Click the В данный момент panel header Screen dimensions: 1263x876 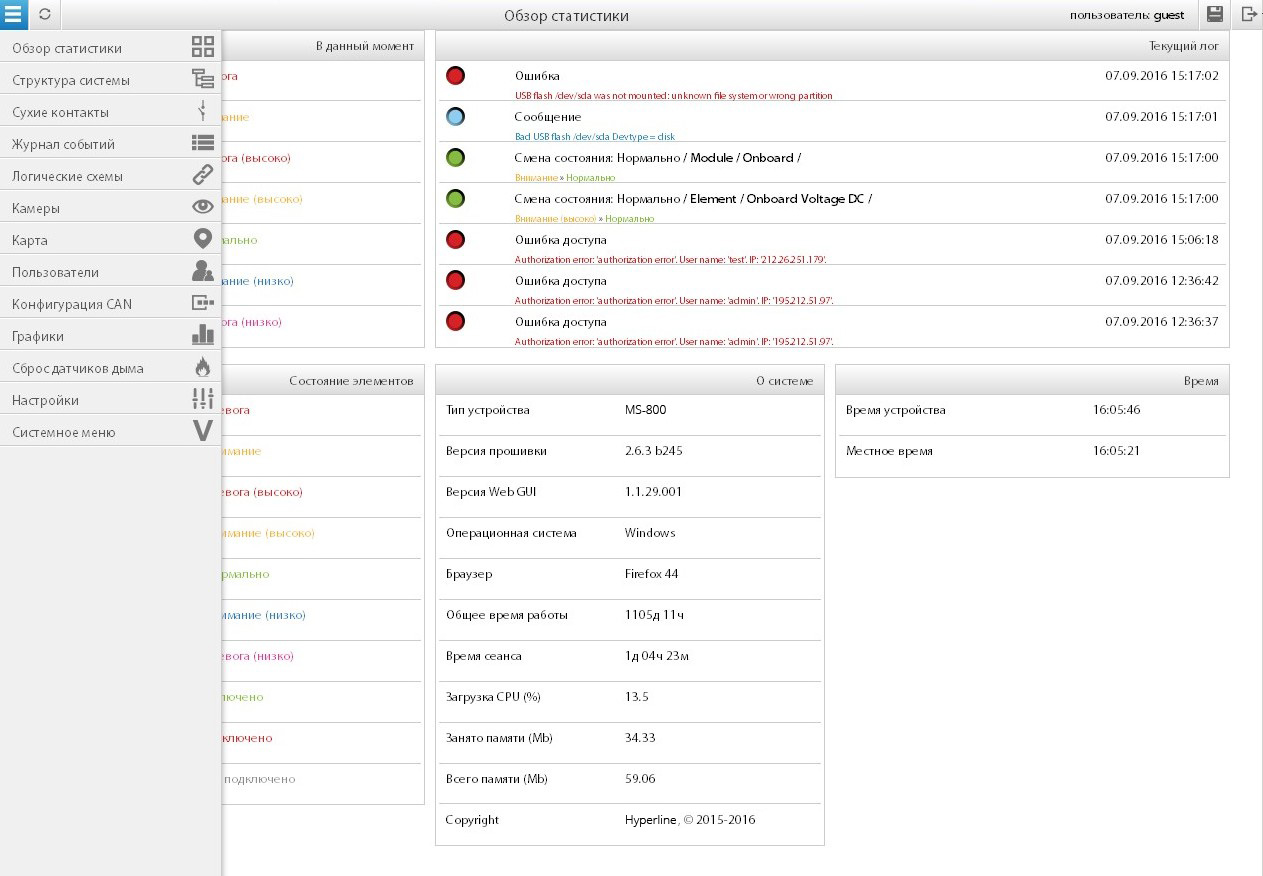pos(323,46)
